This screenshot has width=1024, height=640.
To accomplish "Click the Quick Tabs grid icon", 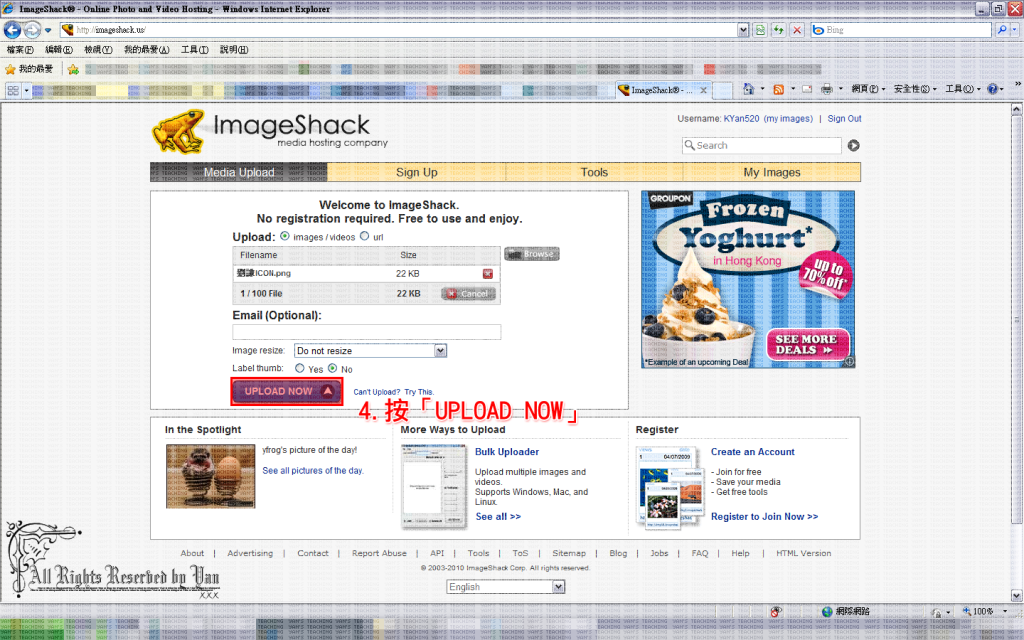I will [13, 91].
